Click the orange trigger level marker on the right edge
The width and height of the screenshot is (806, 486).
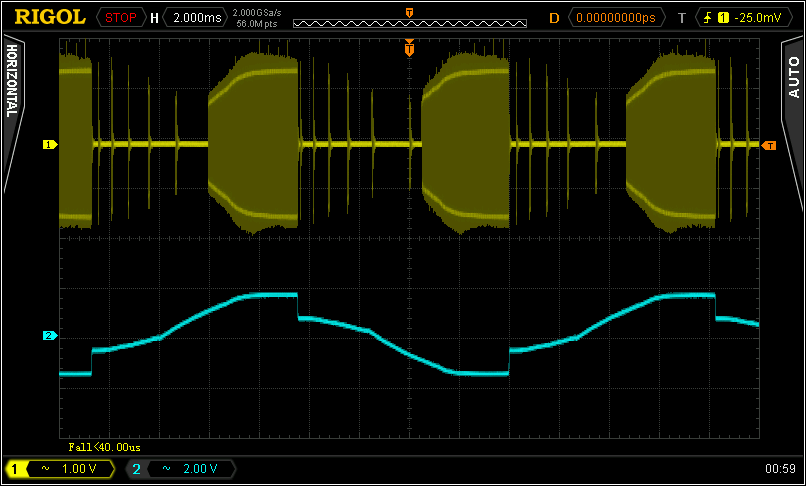(769, 146)
